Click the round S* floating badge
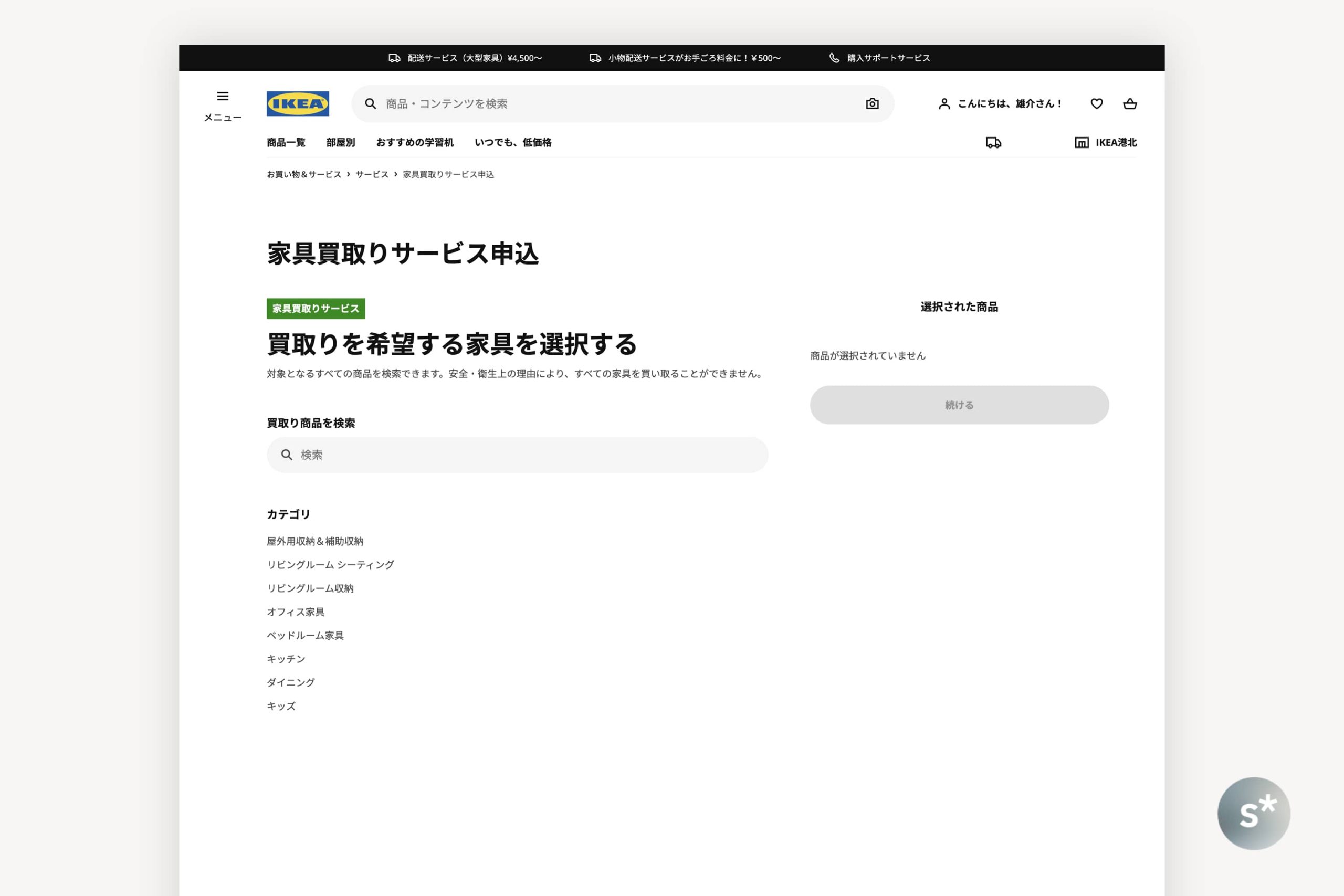This screenshot has width=1344, height=896. 1253,813
